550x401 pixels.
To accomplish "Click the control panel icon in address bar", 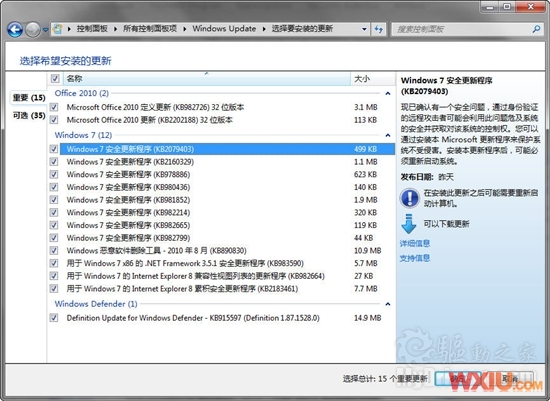I will pyautogui.click(x=57, y=29).
